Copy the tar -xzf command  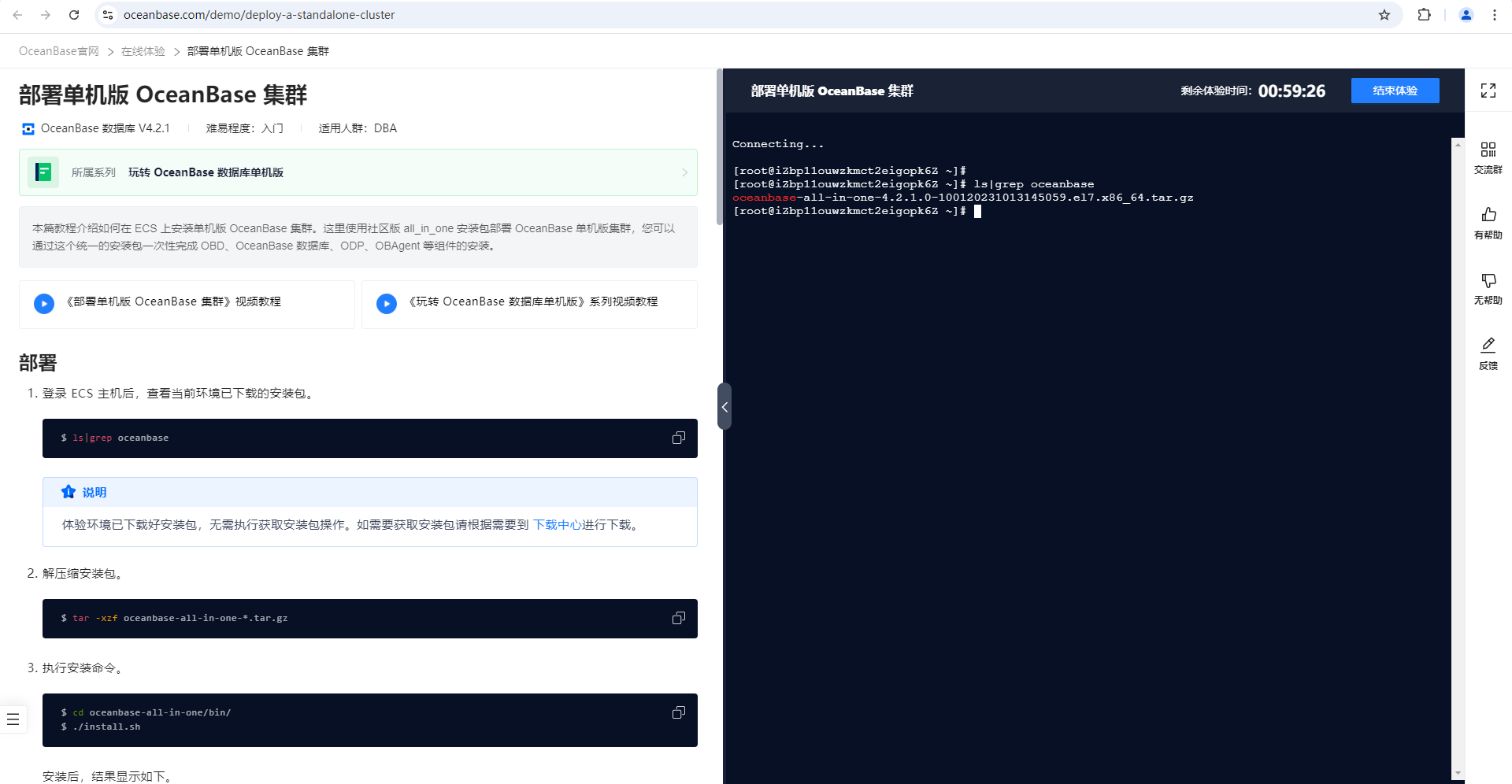click(679, 618)
